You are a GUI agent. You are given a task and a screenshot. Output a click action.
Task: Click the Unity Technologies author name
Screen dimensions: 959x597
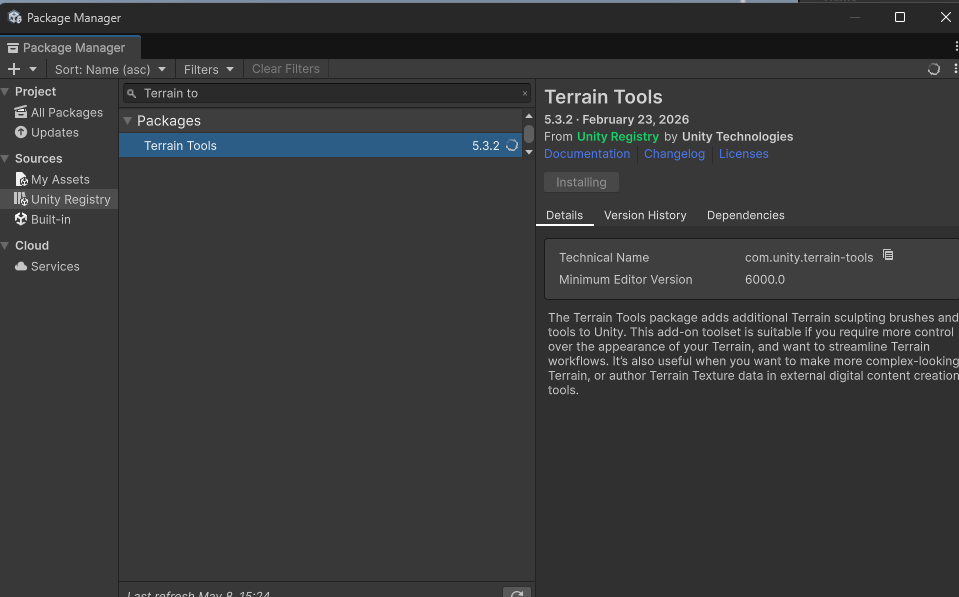click(737, 137)
